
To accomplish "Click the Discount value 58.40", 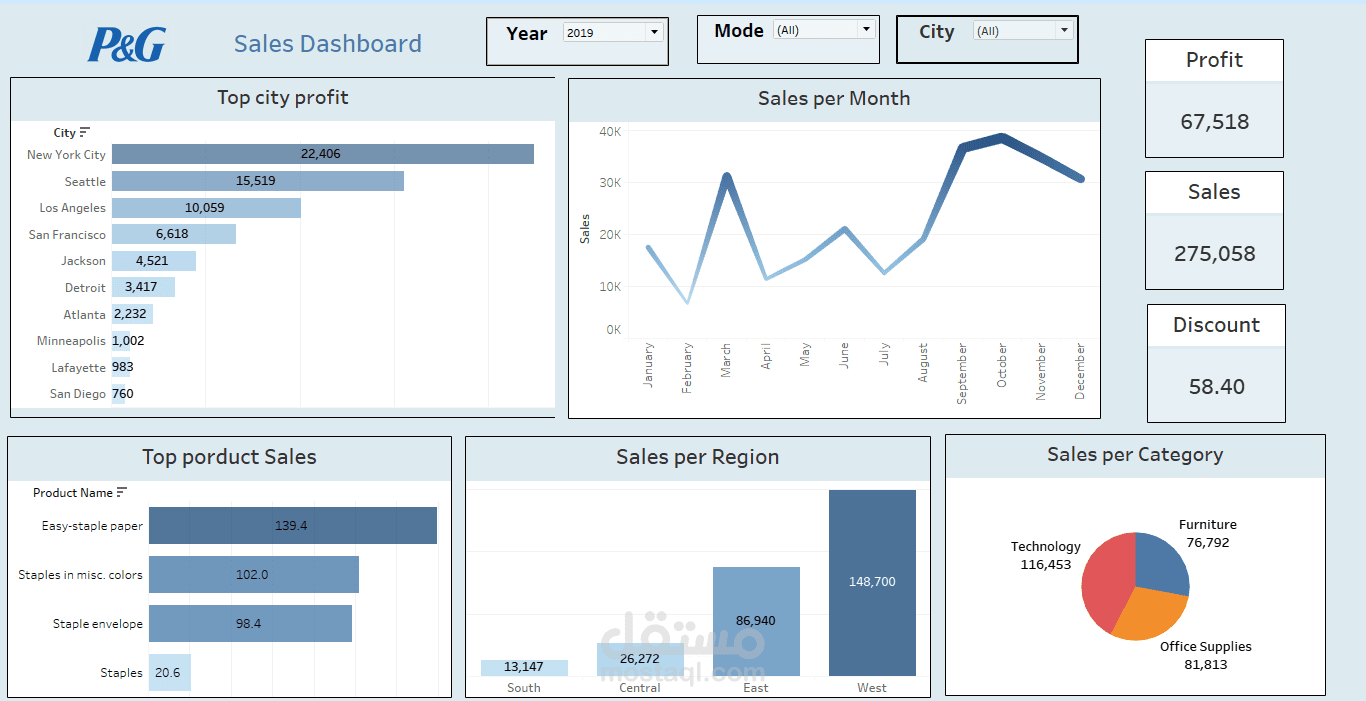I will click(x=1216, y=387).
